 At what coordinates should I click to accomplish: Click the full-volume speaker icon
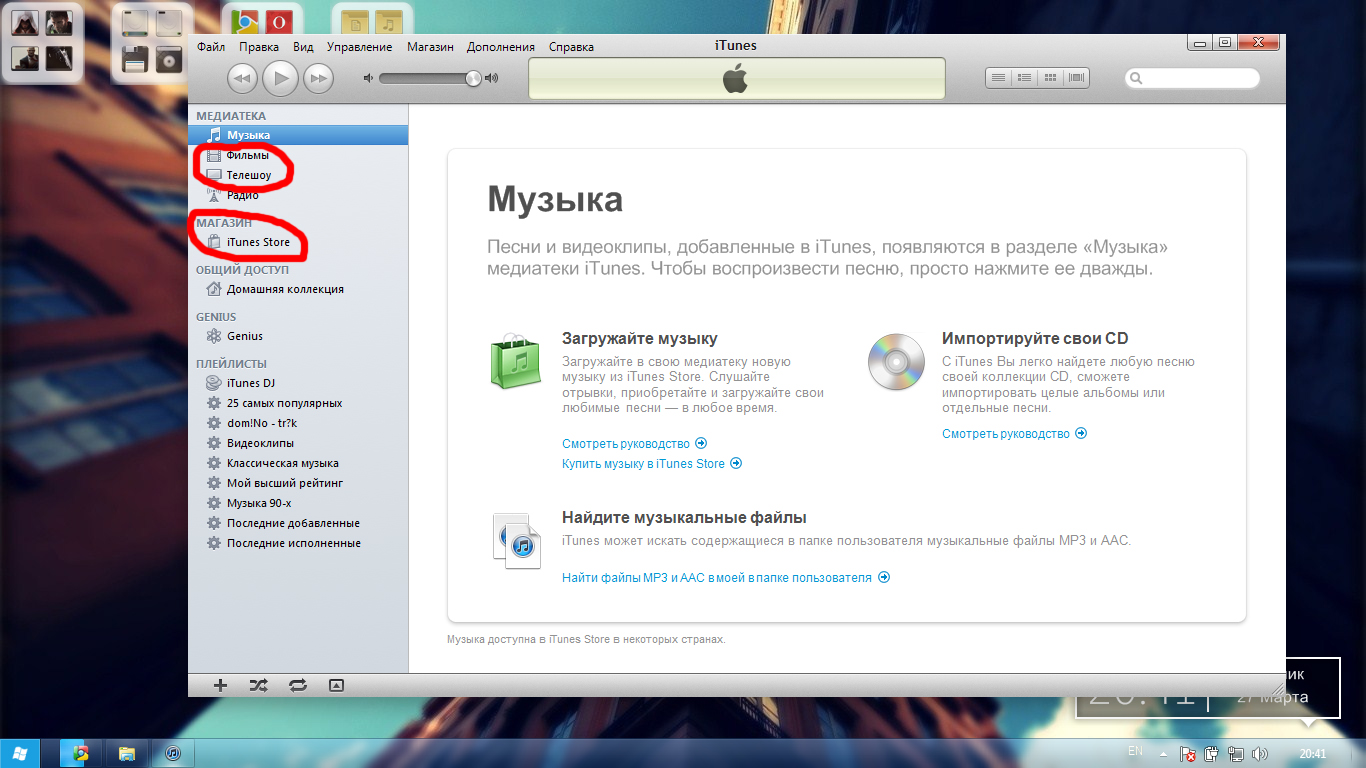pyautogui.click(x=491, y=78)
